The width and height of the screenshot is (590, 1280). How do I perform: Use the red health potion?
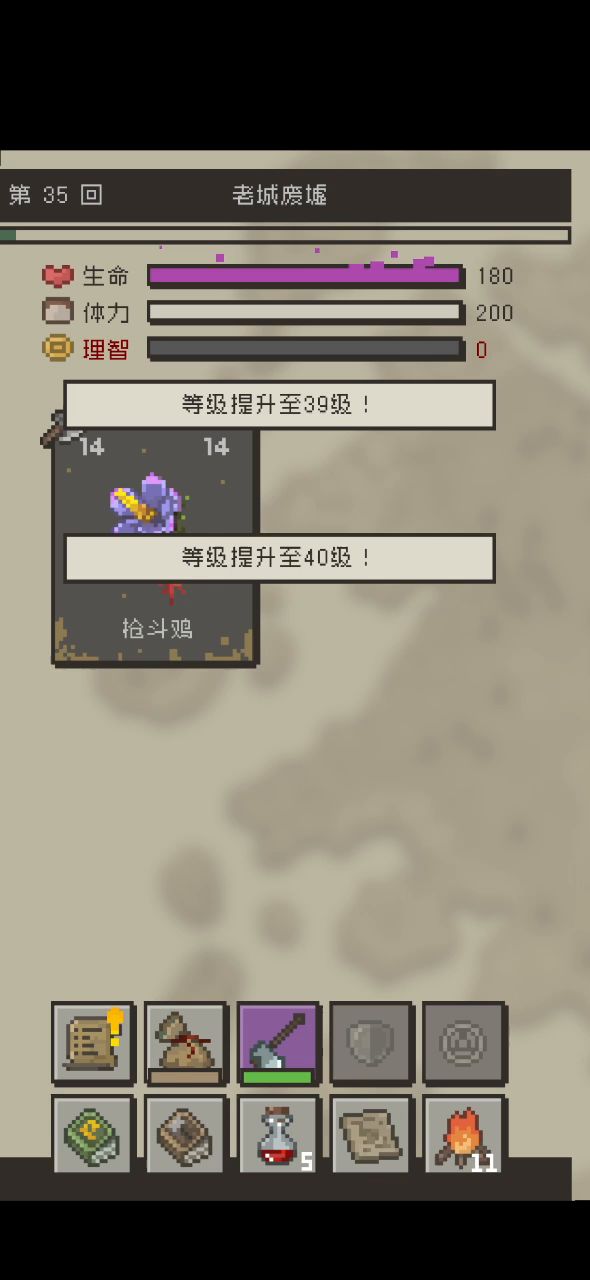click(x=279, y=1135)
